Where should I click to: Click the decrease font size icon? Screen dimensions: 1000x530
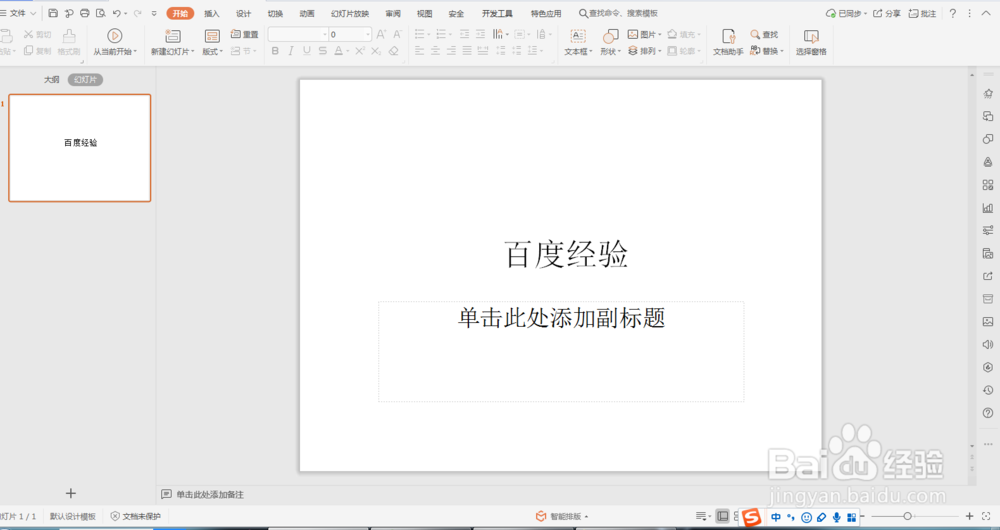coord(397,34)
